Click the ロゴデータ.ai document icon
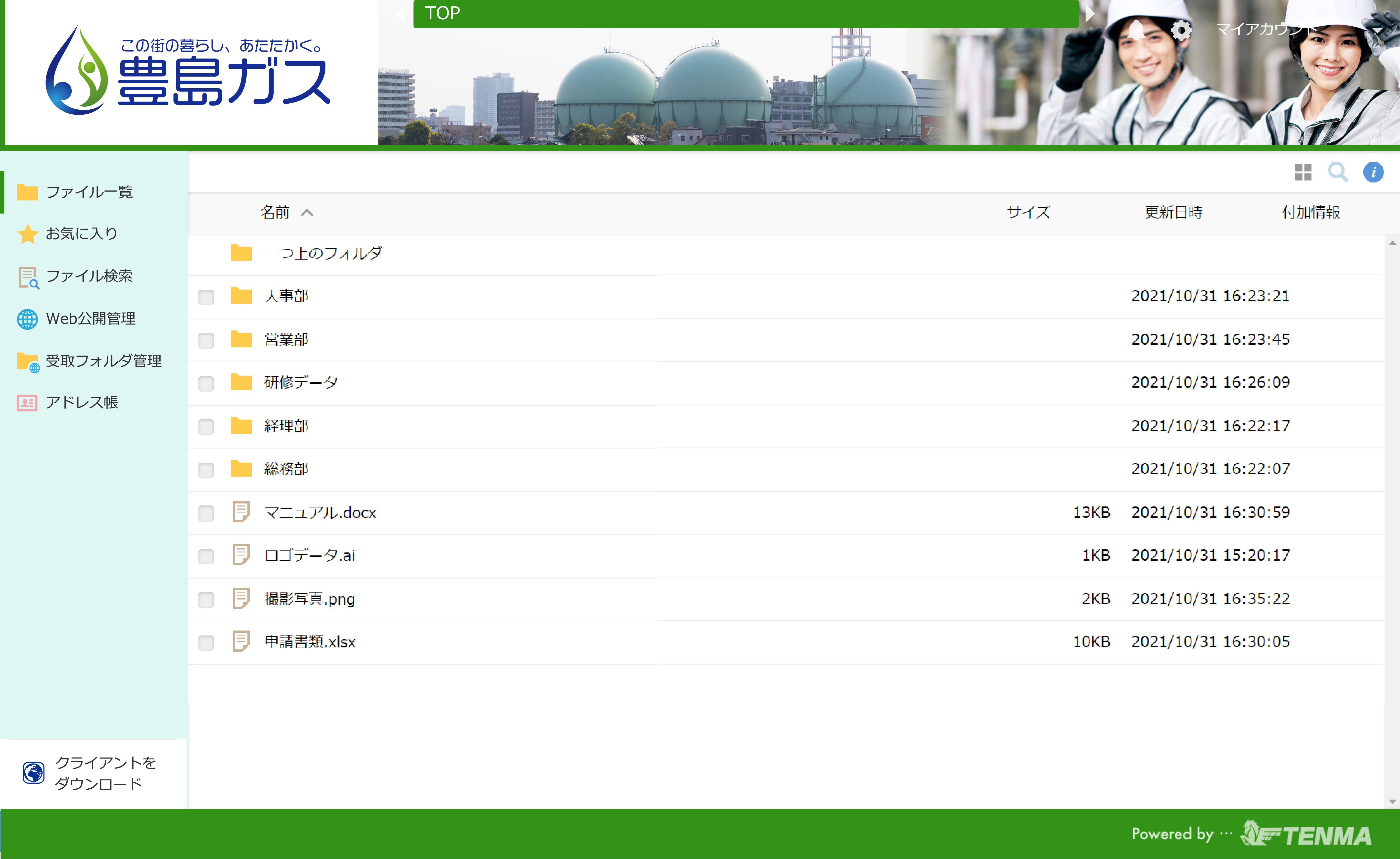The height and width of the screenshot is (859, 1400). tap(241, 555)
